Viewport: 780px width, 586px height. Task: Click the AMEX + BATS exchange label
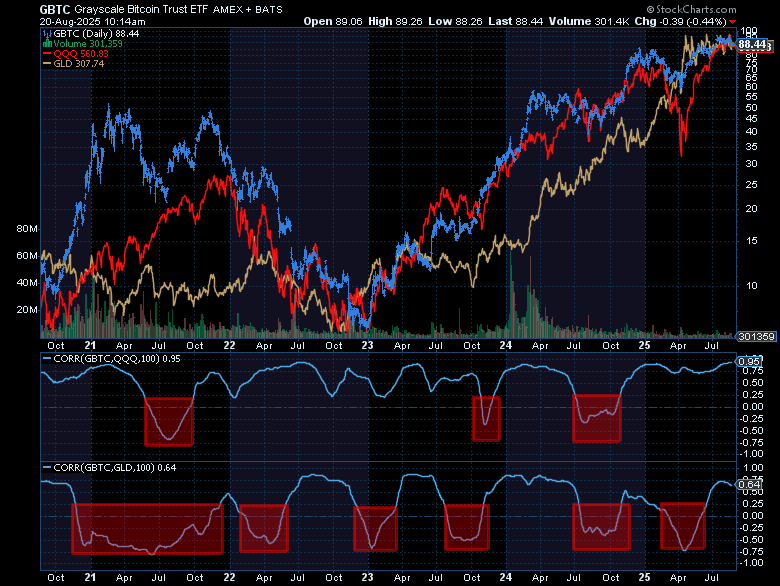pos(248,9)
